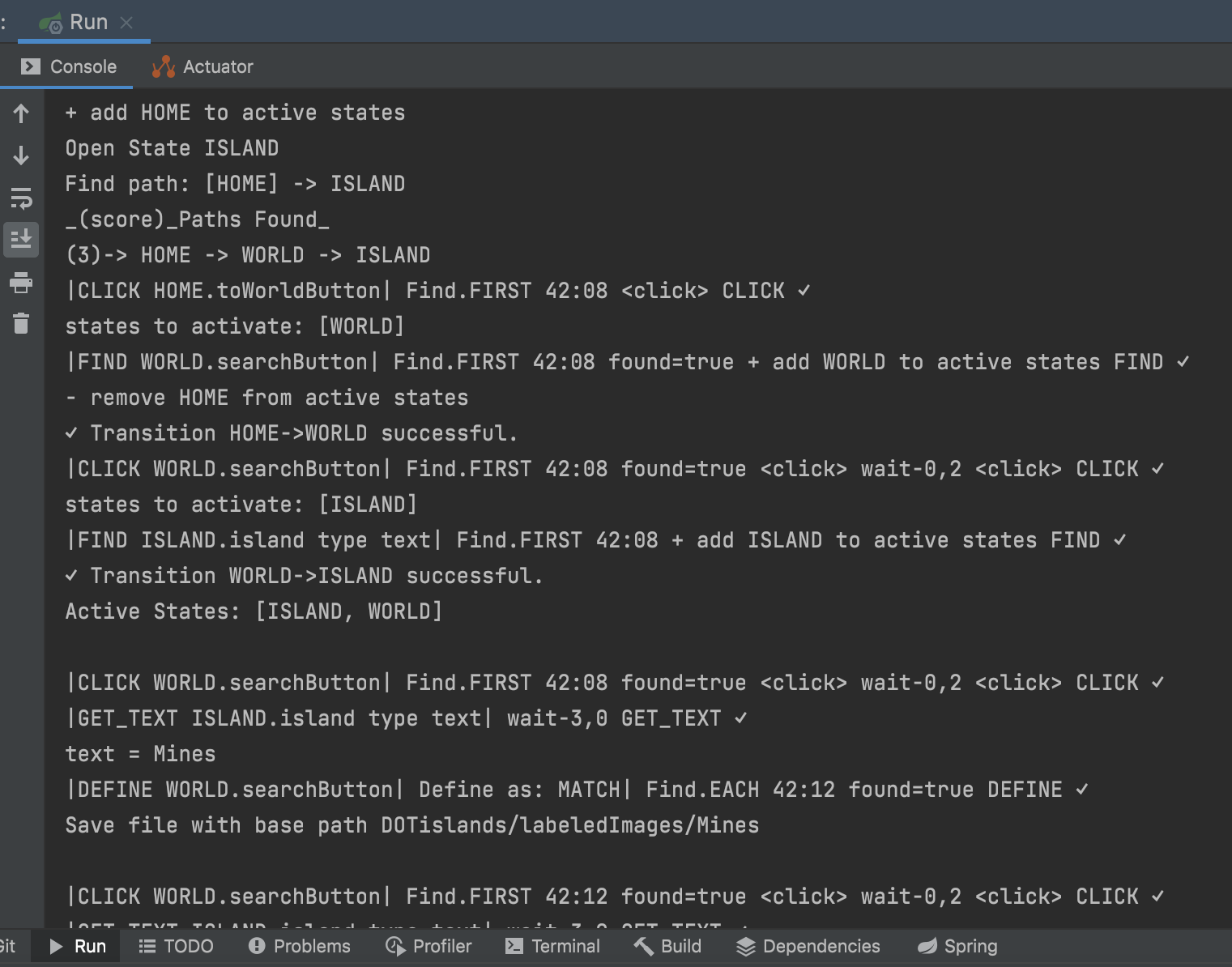The height and width of the screenshot is (967, 1232).
Task: Open the Profiler tool window
Action: tap(428, 946)
